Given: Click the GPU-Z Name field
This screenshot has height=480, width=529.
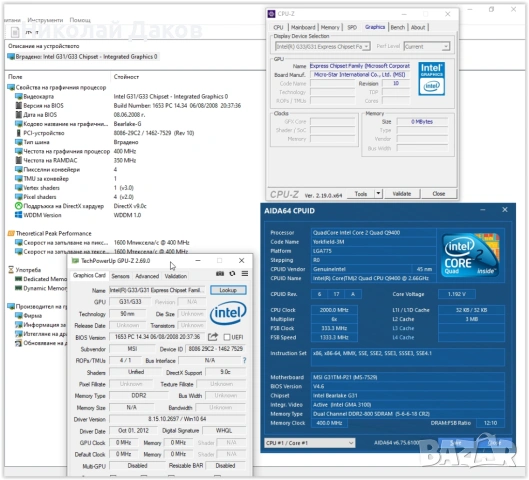Looking at the screenshot, I should tap(157, 290).
